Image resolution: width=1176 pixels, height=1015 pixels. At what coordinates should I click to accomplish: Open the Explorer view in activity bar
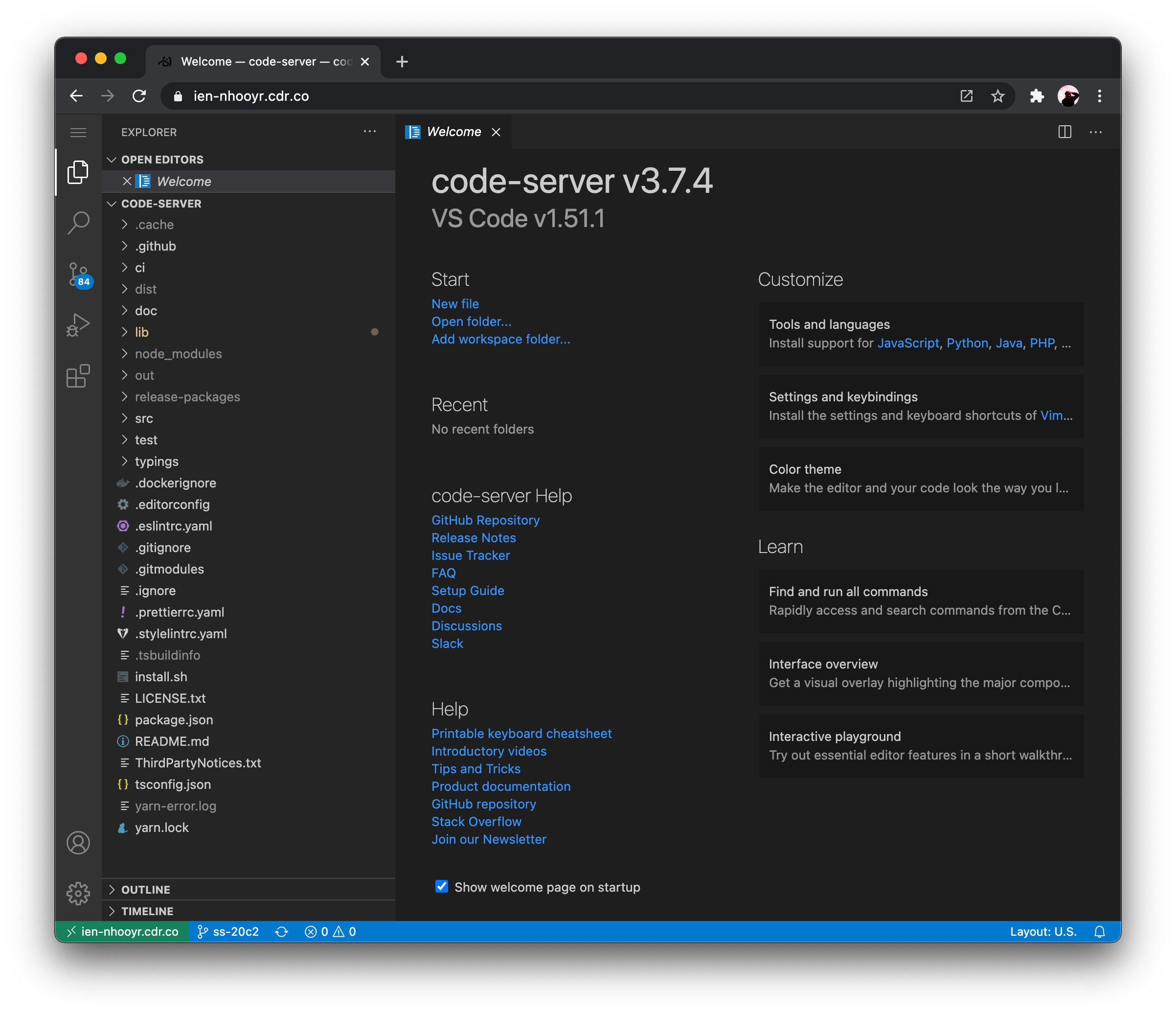78,172
